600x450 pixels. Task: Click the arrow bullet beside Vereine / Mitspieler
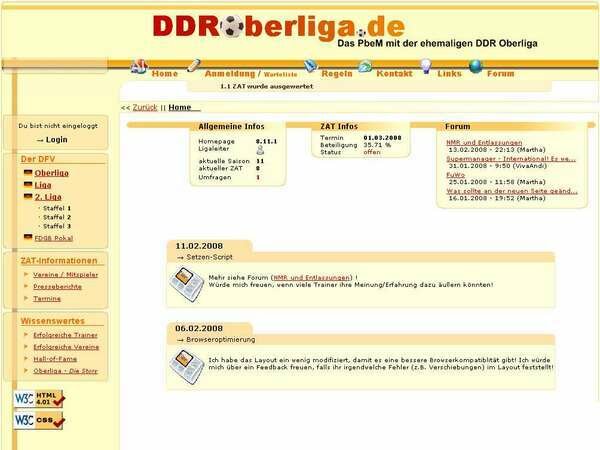26,274
